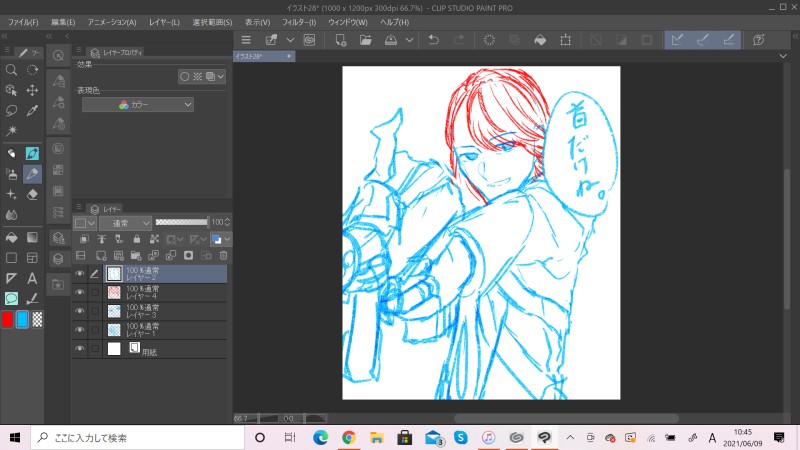Toggle visibility of the 用紙 paper layer
Image resolution: width=800 pixels, height=450 pixels.
pos(79,349)
